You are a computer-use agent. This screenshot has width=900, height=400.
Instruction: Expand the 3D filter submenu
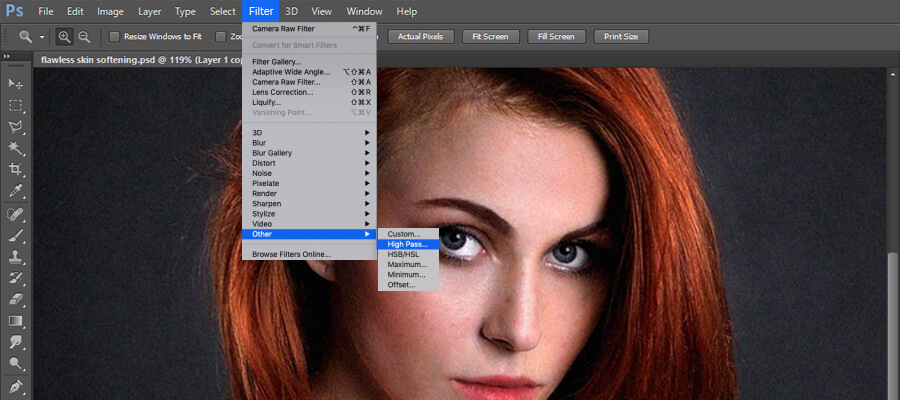coord(309,133)
